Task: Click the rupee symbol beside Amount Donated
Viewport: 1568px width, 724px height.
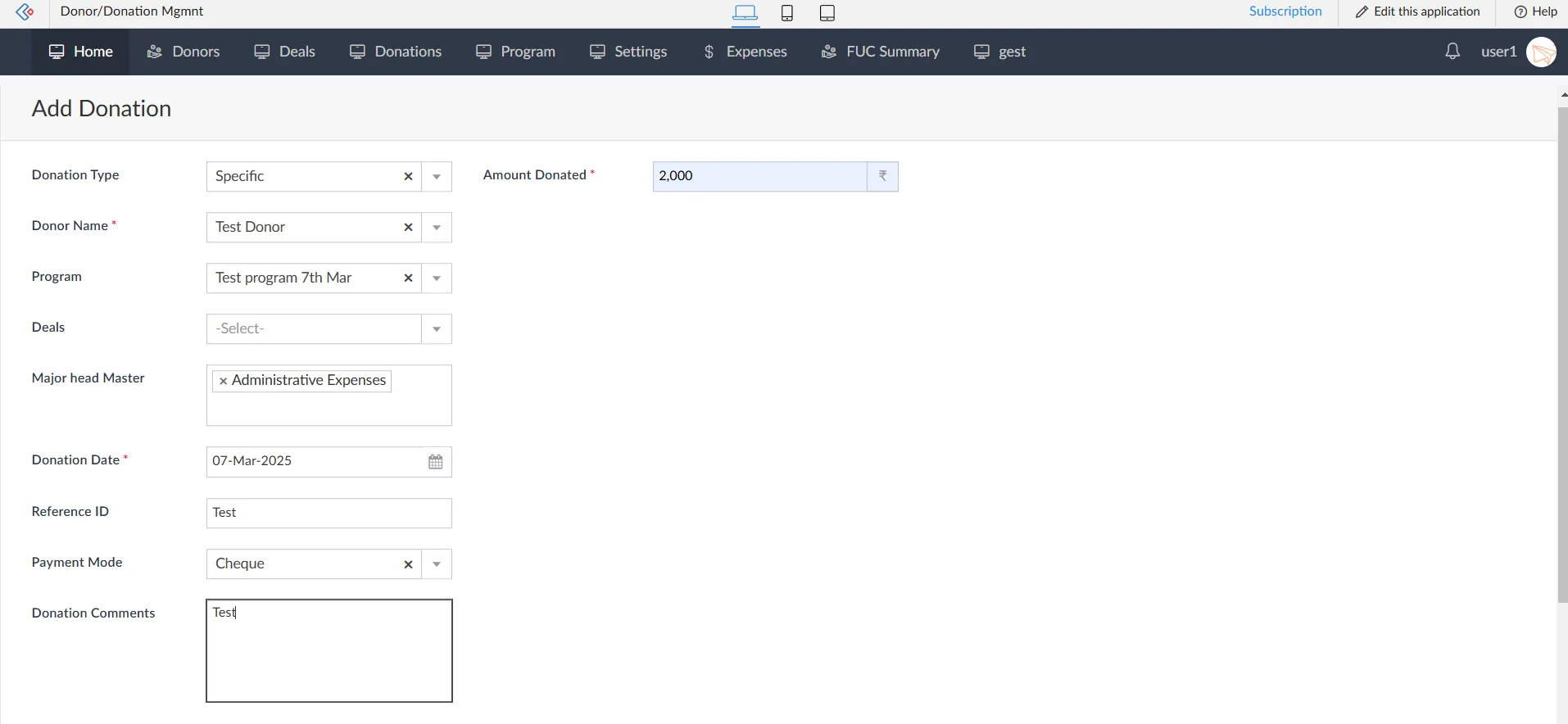Action: (x=882, y=176)
